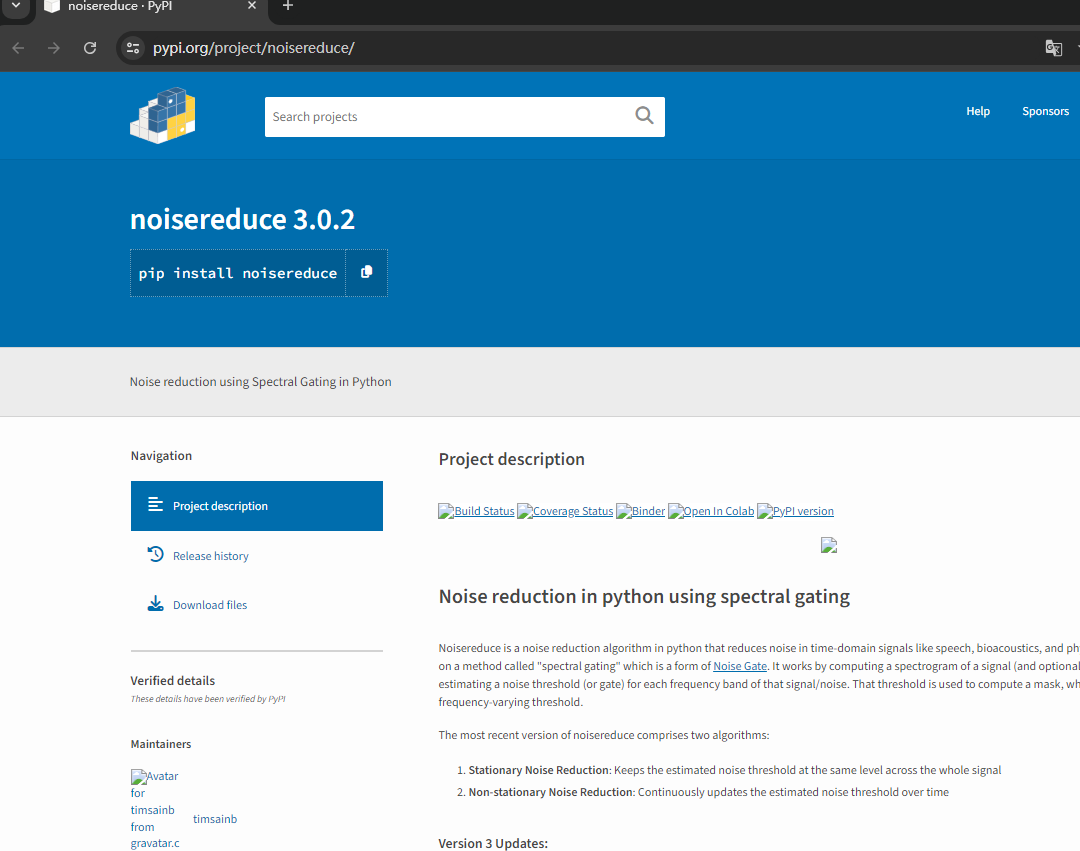Image resolution: width=1080 pixels, height=851 pixels.
Task: Open the Sponsors page
Action: pos(1045,111)
